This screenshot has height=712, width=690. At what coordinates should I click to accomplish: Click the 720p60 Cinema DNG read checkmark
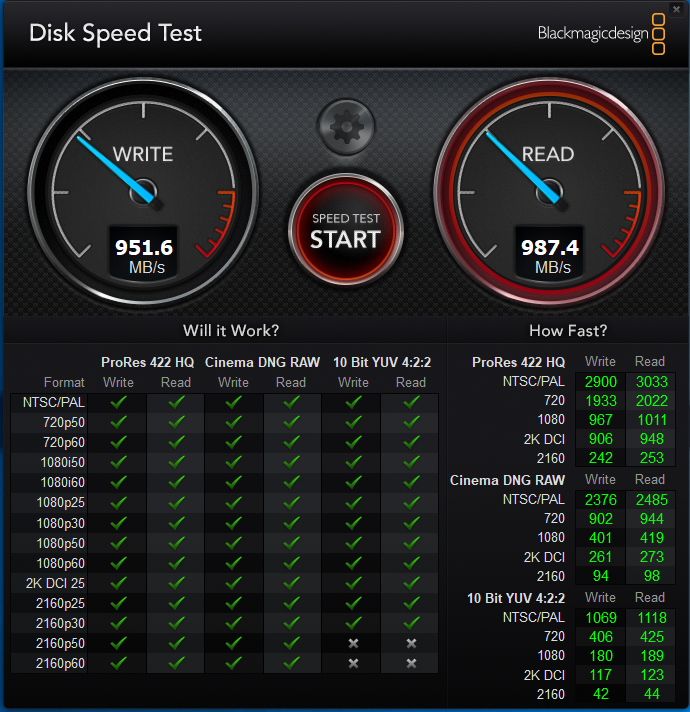pyautogui.click(x=291, y=442)
